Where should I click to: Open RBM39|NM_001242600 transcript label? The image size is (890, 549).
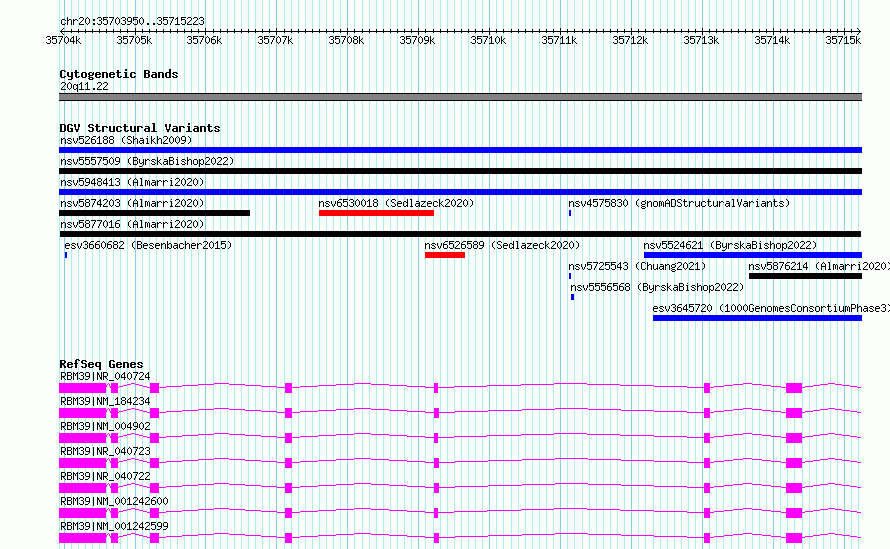(x=114, y=501)
